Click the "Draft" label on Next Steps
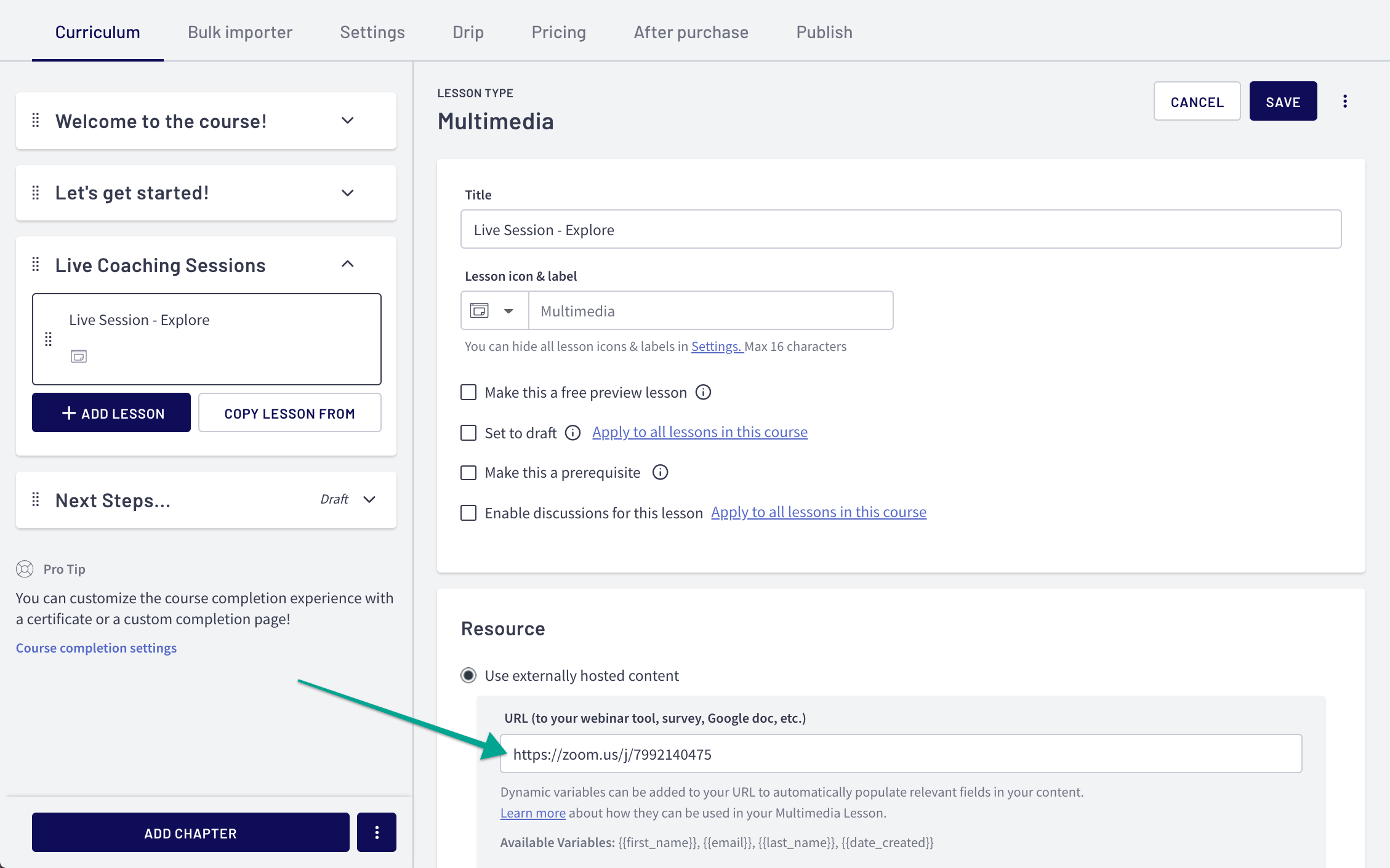This screenshot has width=1390, height=868. (x=334, y=499)
